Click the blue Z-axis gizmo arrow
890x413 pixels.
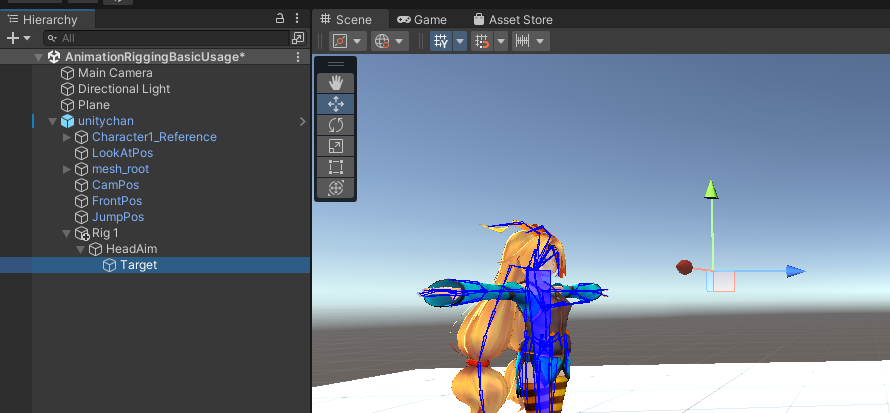[796, 271]
